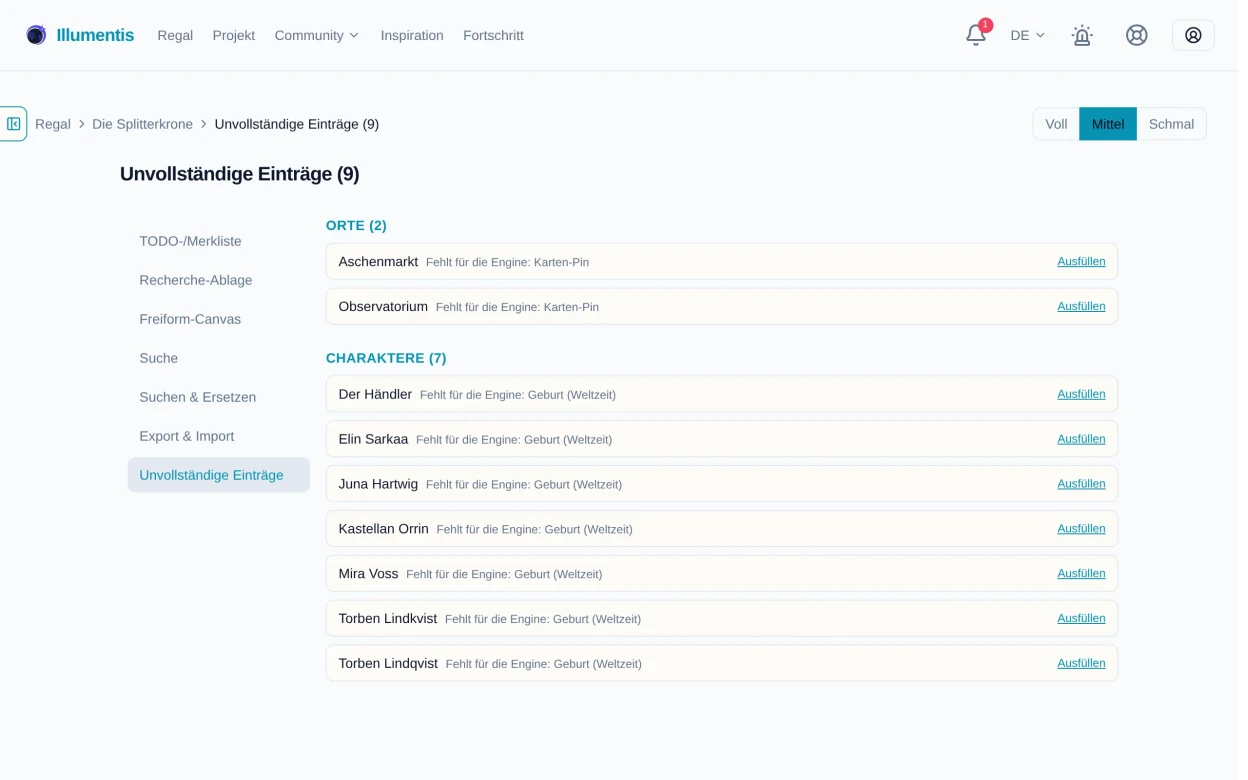The height and width of the screenshot is (780, 1248).
Task: Open the DE language dropdown
Action: 1027,35
